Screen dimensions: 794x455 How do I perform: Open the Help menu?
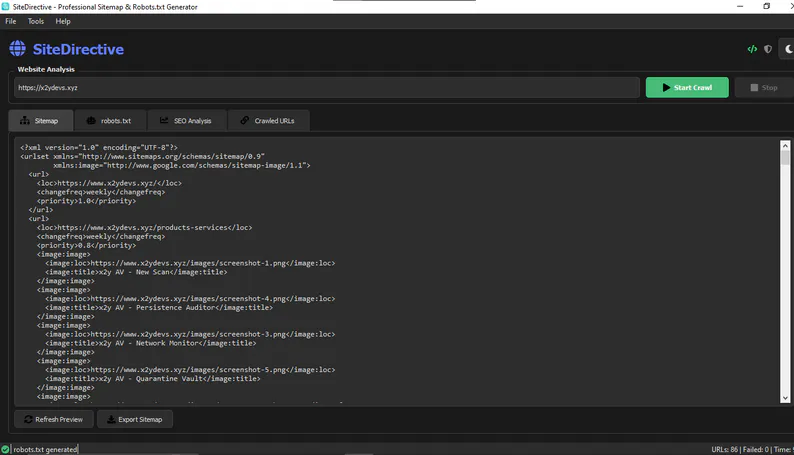tap(63, 21)
